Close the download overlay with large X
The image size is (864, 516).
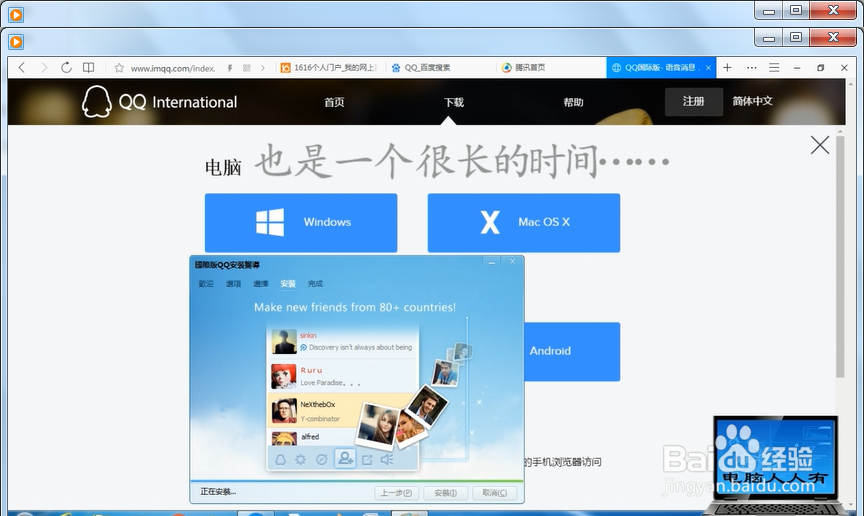point(820,145)
